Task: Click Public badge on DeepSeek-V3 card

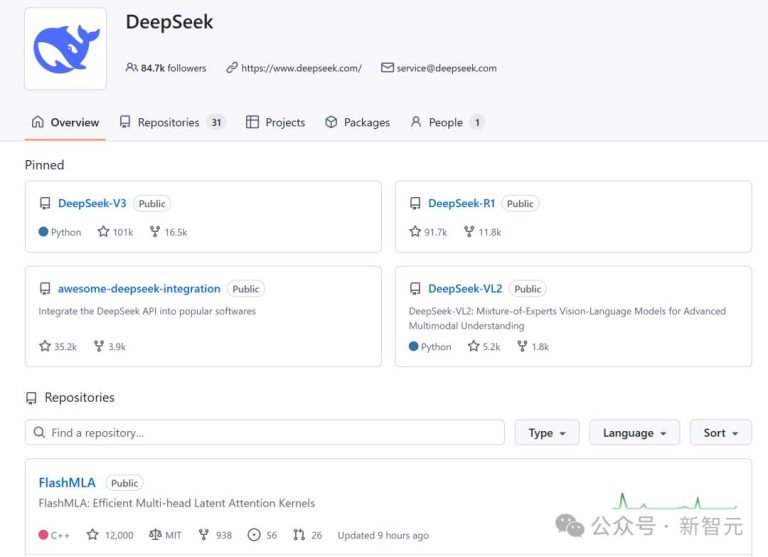Action: click(x=152, y=203)
